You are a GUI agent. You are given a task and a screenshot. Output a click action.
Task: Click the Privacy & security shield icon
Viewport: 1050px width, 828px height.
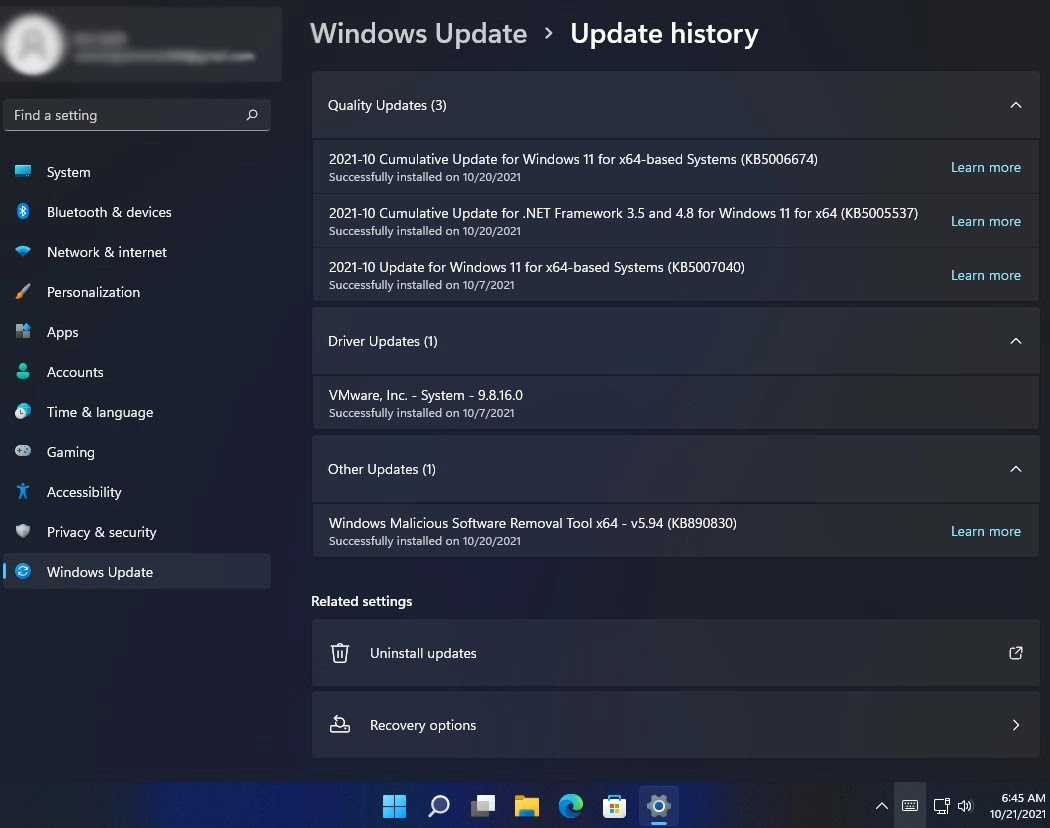23,531
